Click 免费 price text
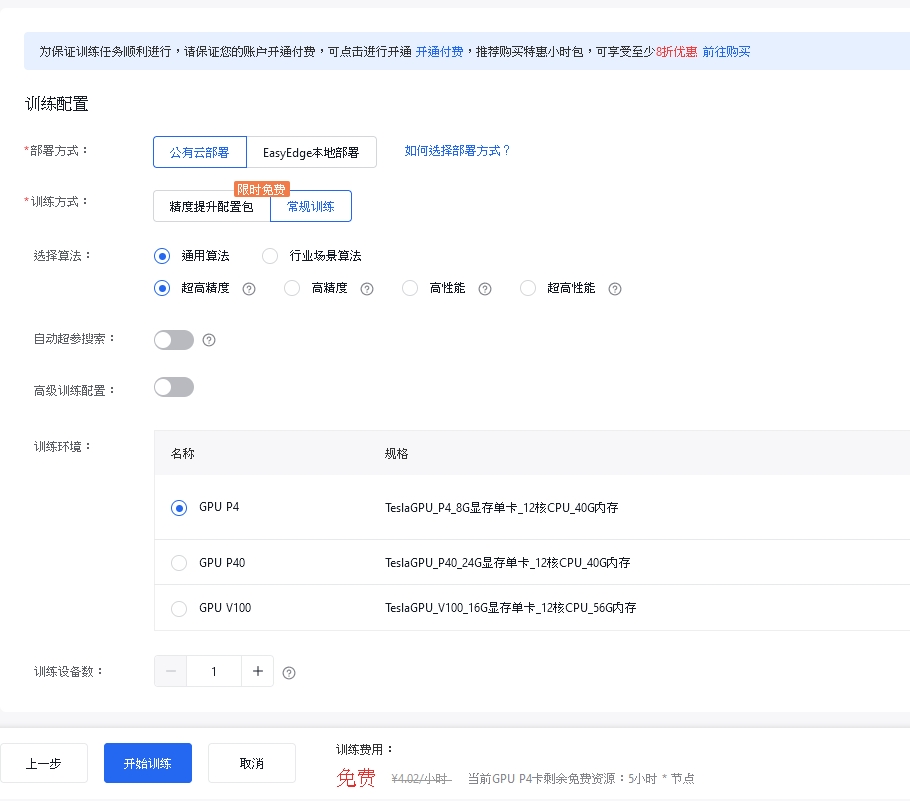Screen dimensions: 910x801 click(356, 778)
